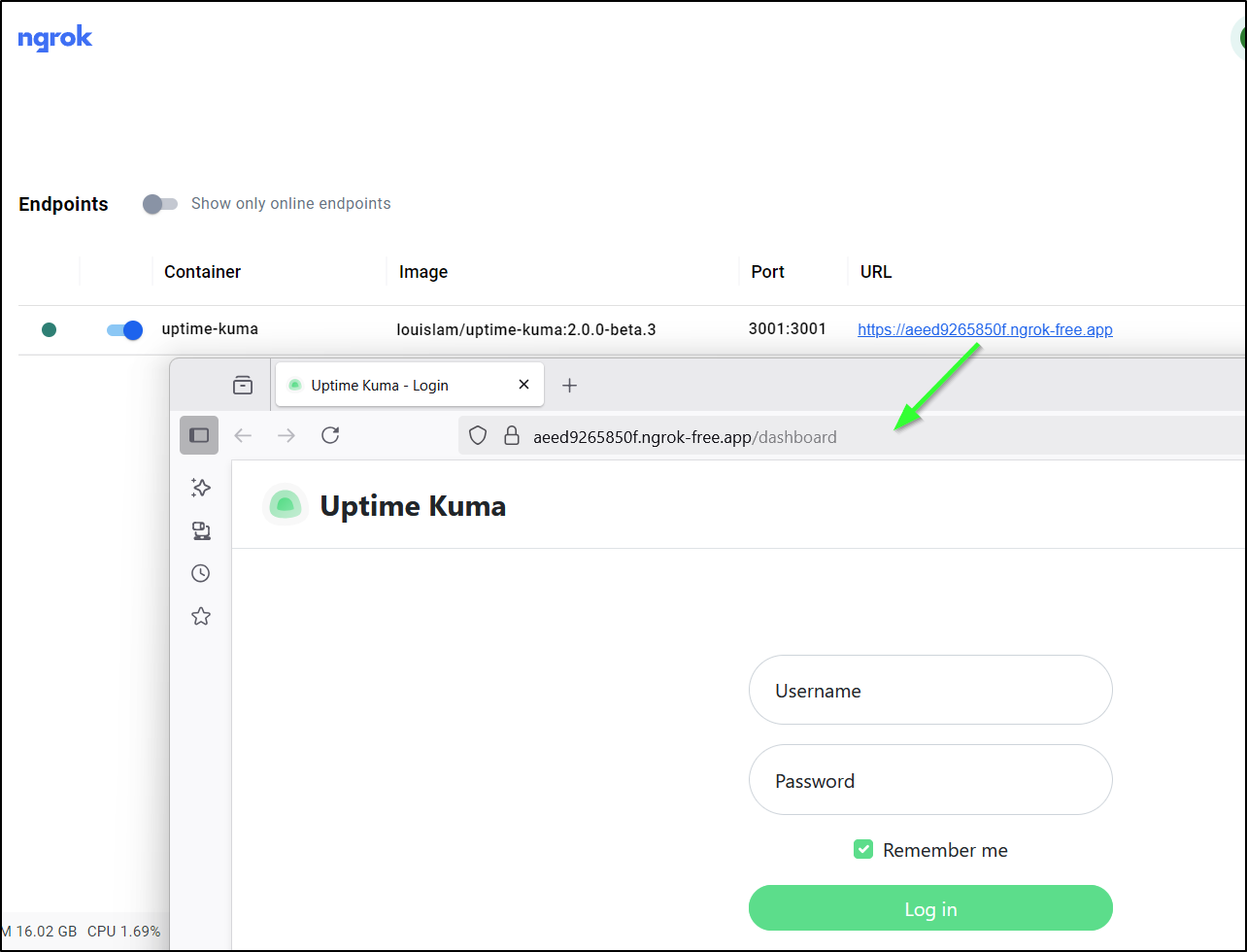Viewport: 1247px width, 952px height.
Task: Disable the uptime-kuma endpoint toggle
Action: coord(124,330)
